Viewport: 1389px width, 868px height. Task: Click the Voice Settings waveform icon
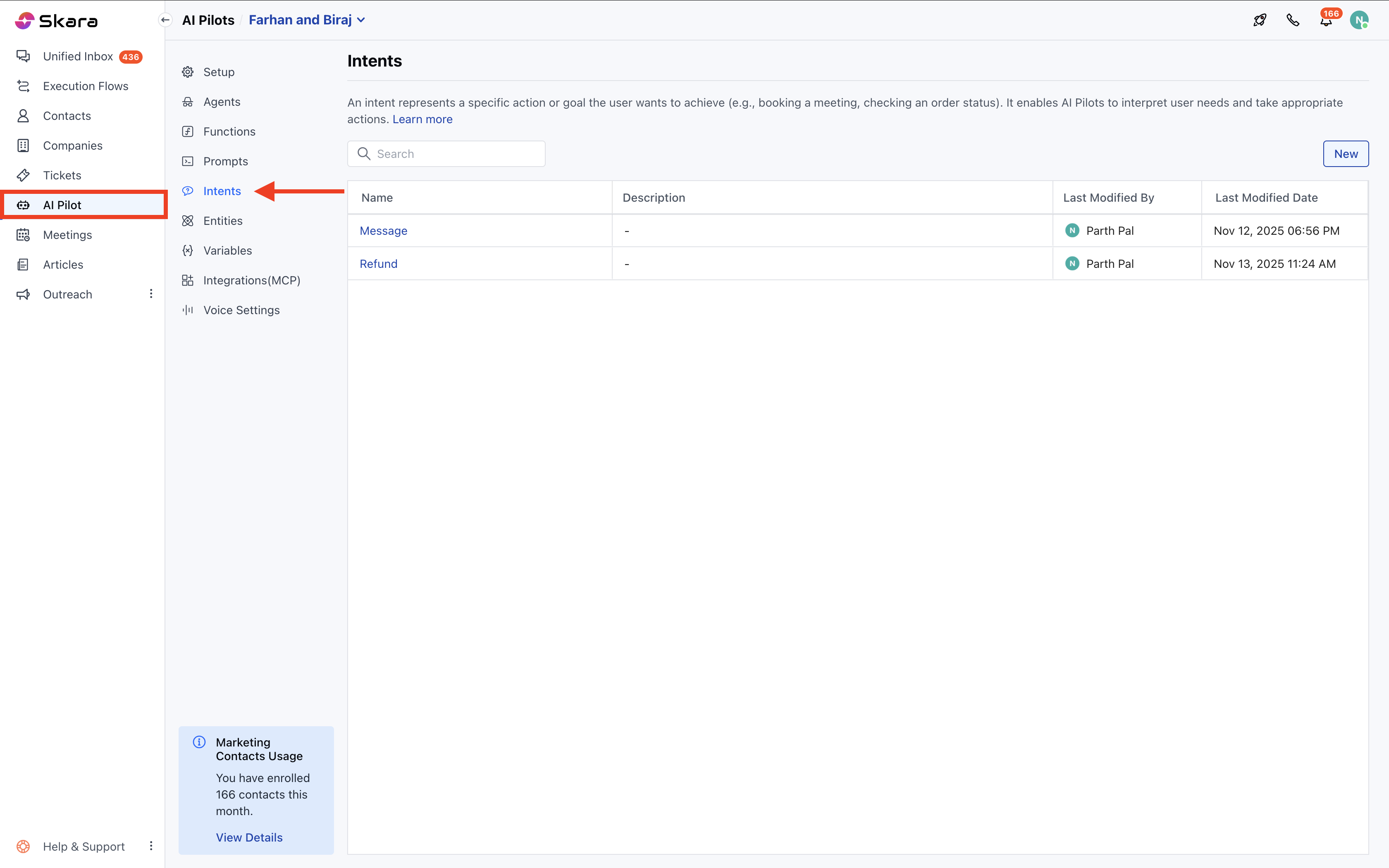tap(188, 310)
